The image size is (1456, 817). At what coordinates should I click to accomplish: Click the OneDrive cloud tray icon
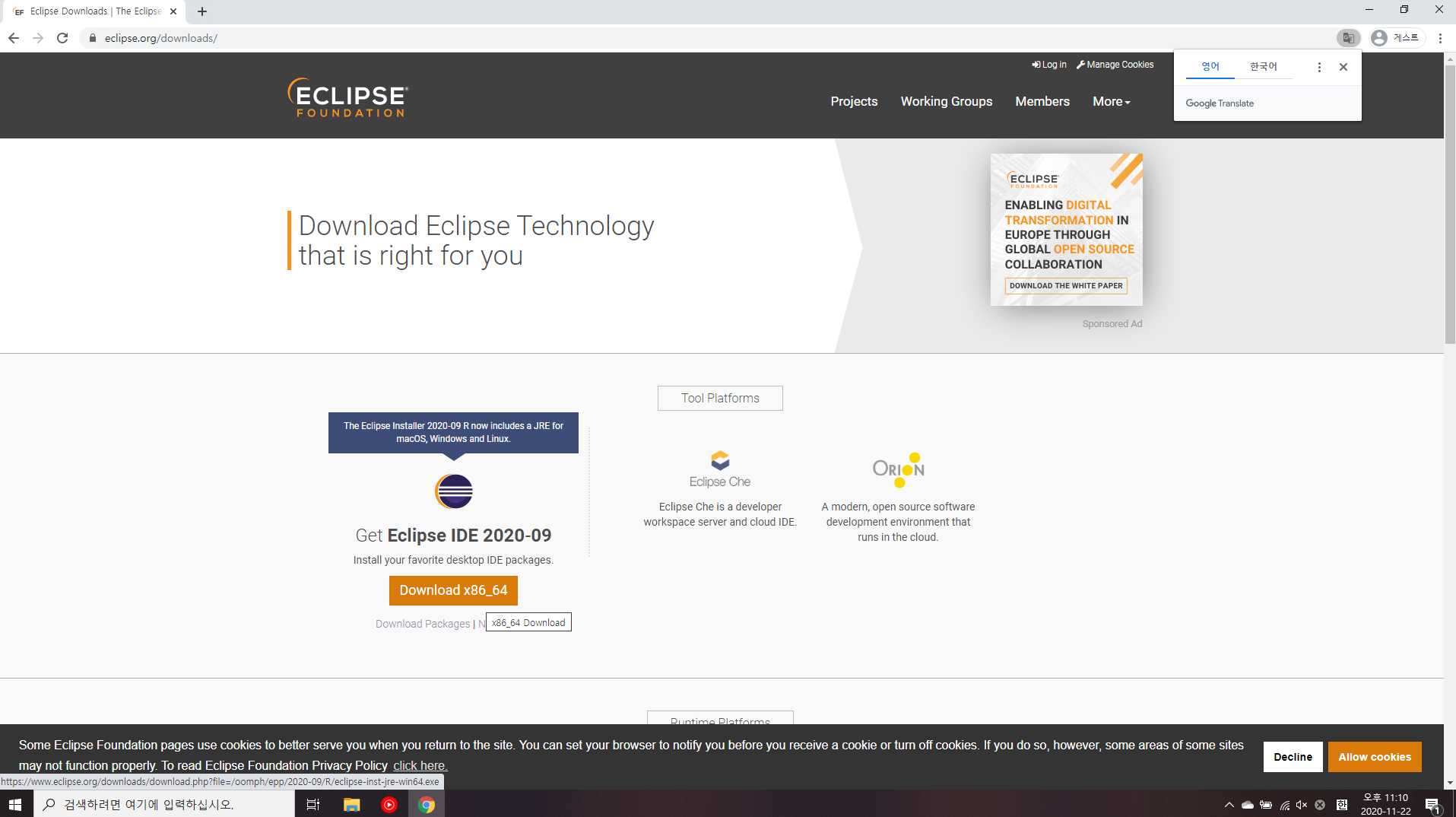tap(1248, 805)
